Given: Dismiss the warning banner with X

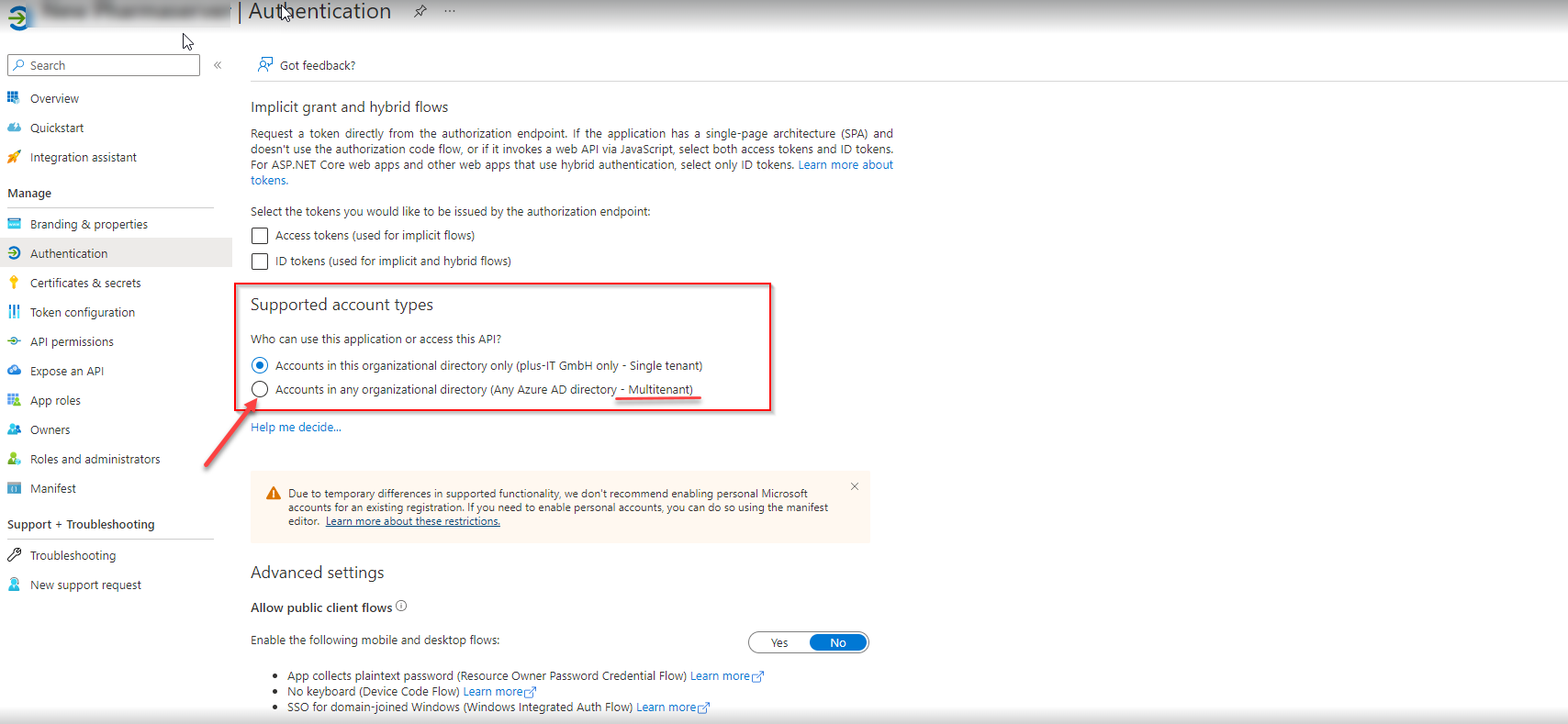Looking at the screenshot, I should (x=854, y=486).
